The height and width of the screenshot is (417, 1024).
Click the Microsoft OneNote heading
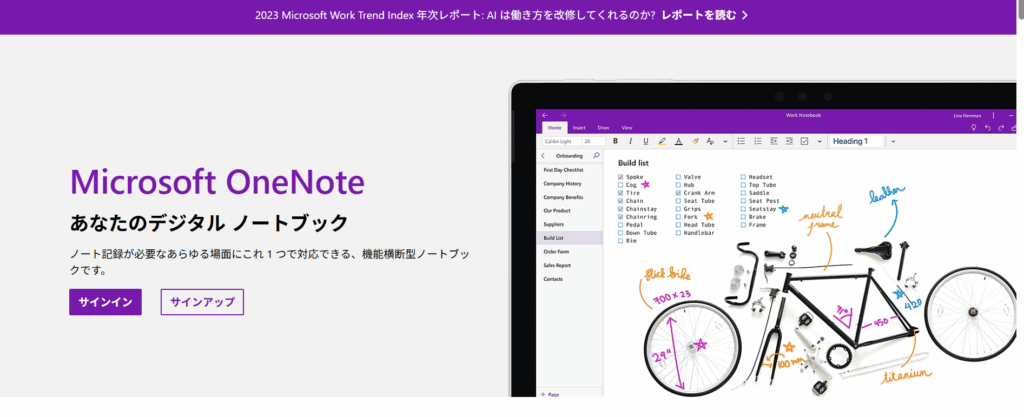(x=217, y=182)
